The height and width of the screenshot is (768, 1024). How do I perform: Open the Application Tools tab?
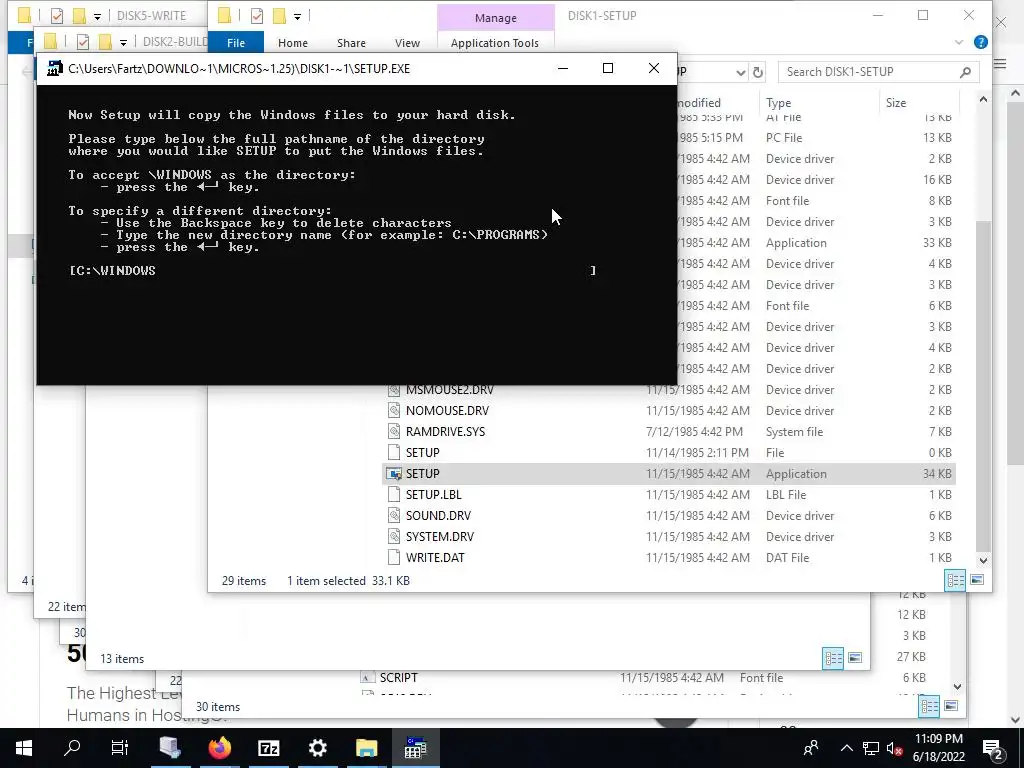click(495, 42)
